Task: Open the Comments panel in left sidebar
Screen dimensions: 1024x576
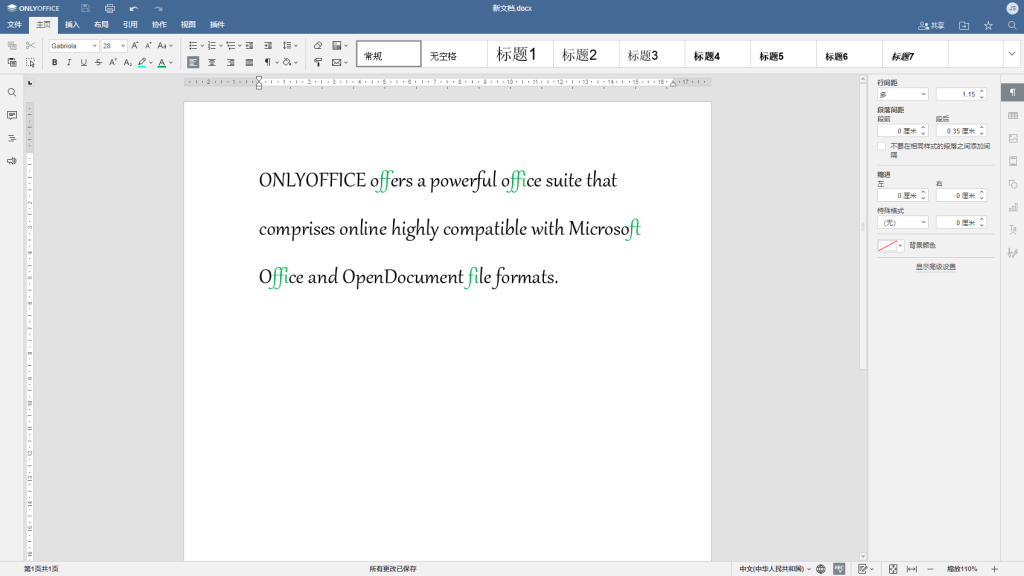Action: tap(12, 116)
